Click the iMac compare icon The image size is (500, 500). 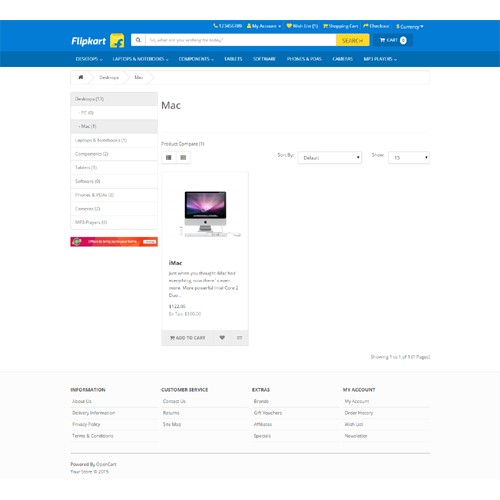point(239,338)
